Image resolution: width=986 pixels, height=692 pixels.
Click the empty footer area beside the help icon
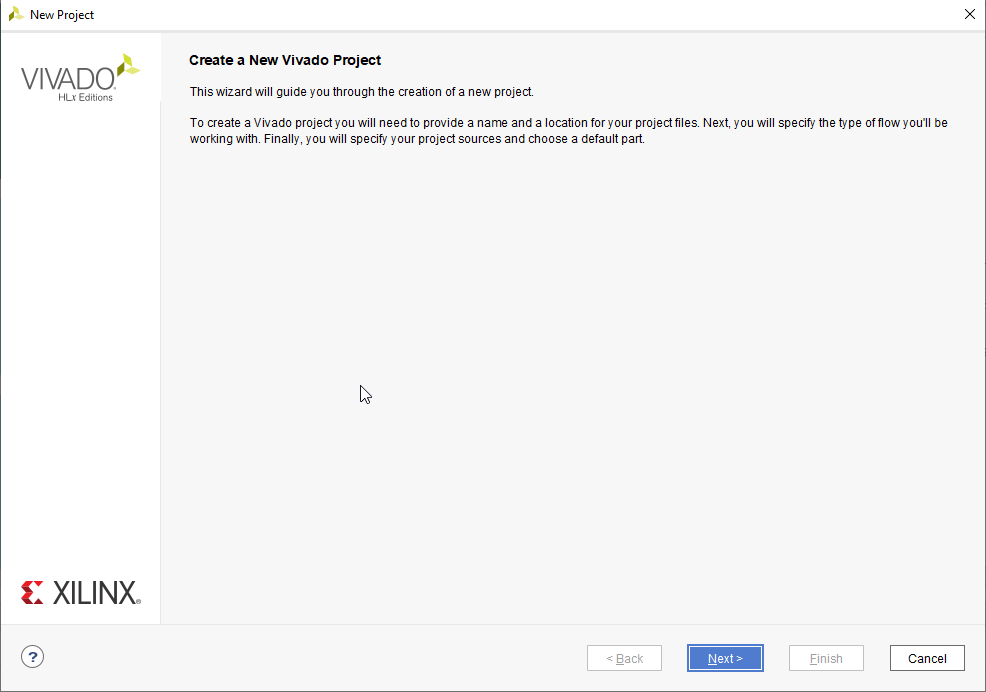300,658
